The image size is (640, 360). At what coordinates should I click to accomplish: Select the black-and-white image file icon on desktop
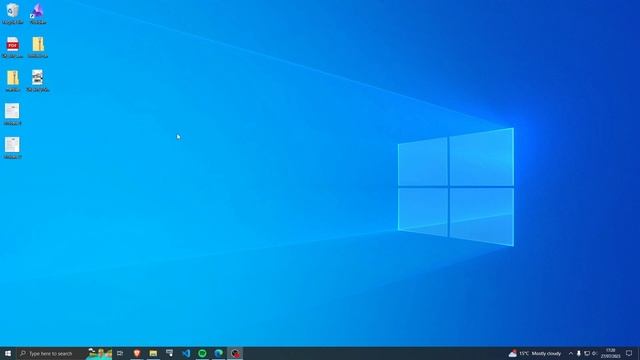pos(38,81)
